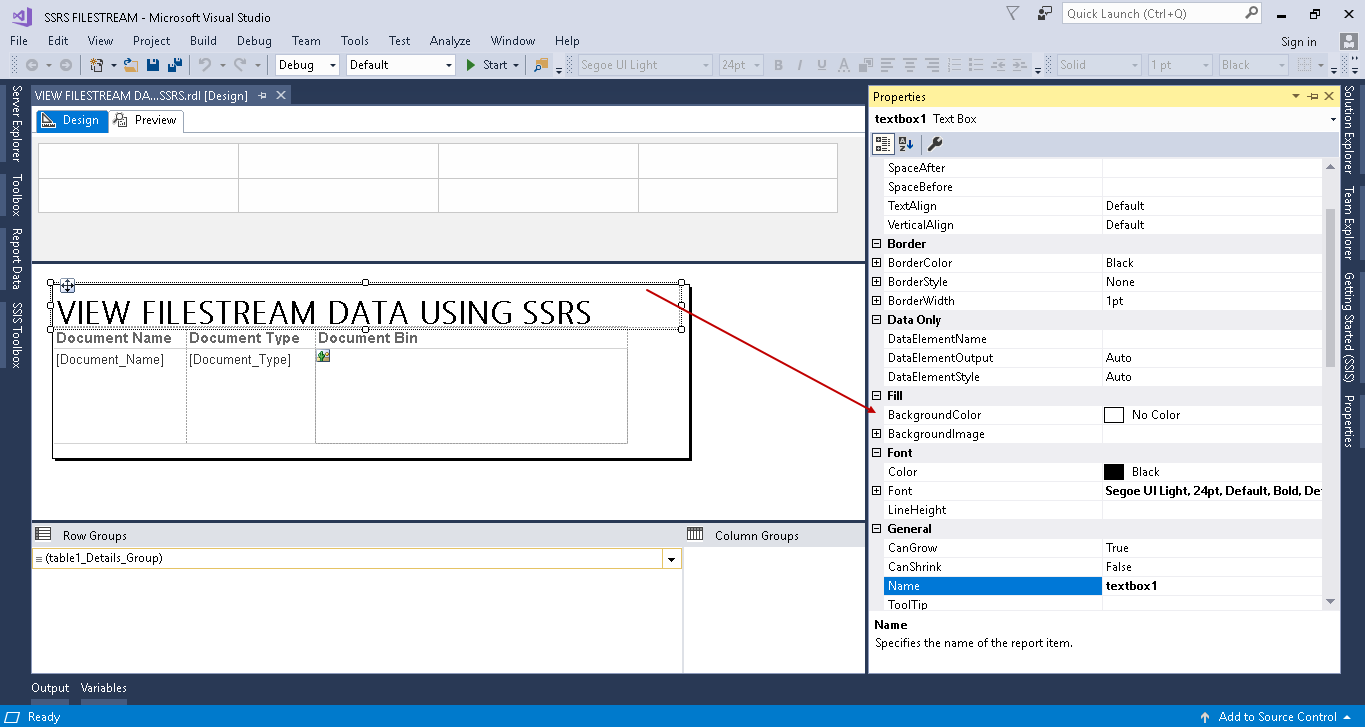Click the black font Color swatch
The height and width of the screenshot is (727, 1365).
point(1114,472)
